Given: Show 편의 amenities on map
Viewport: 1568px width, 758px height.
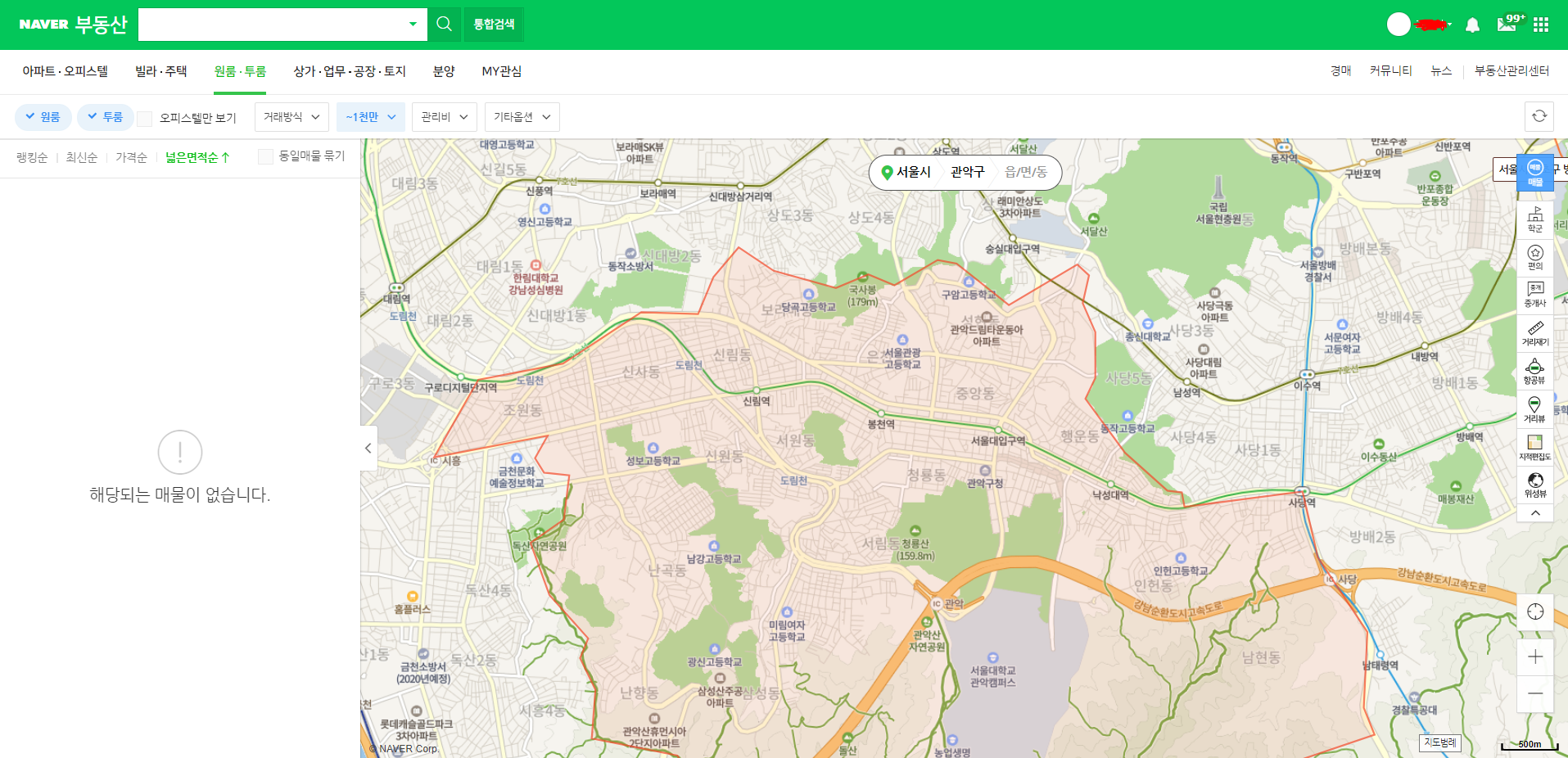Looking at the screenshot, I should (1535, 257).
